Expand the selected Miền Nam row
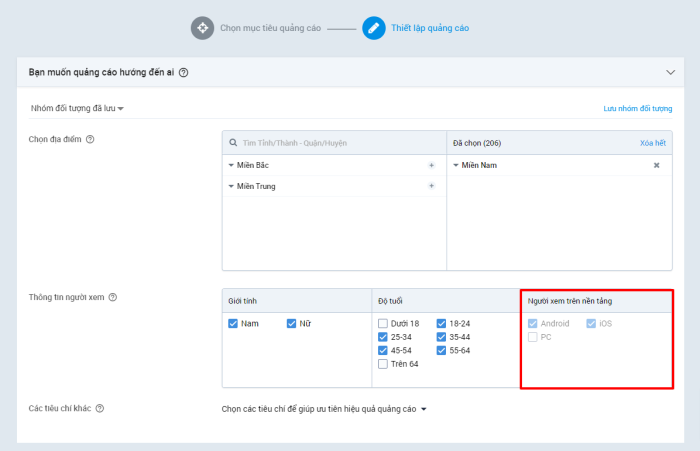Viewport: 700px width, 451px height. (x=456, y=165)
